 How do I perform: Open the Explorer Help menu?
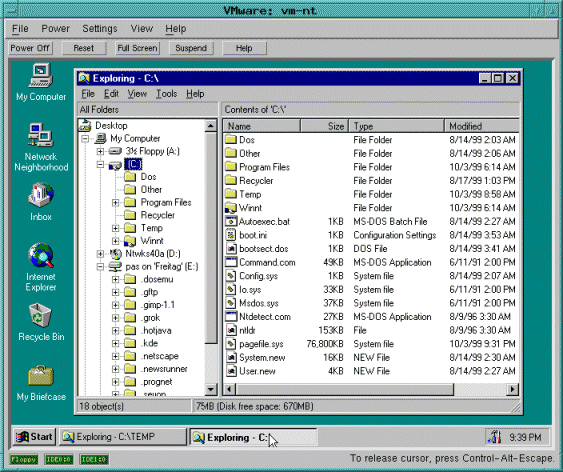point(195,94)
